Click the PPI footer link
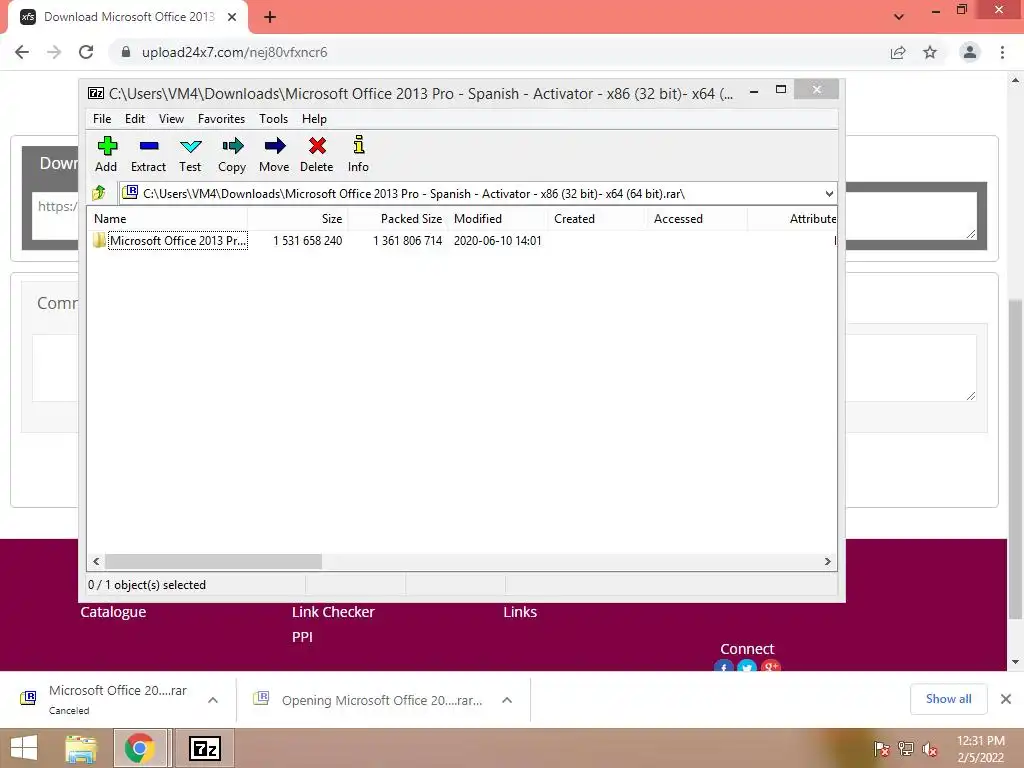 302,637
